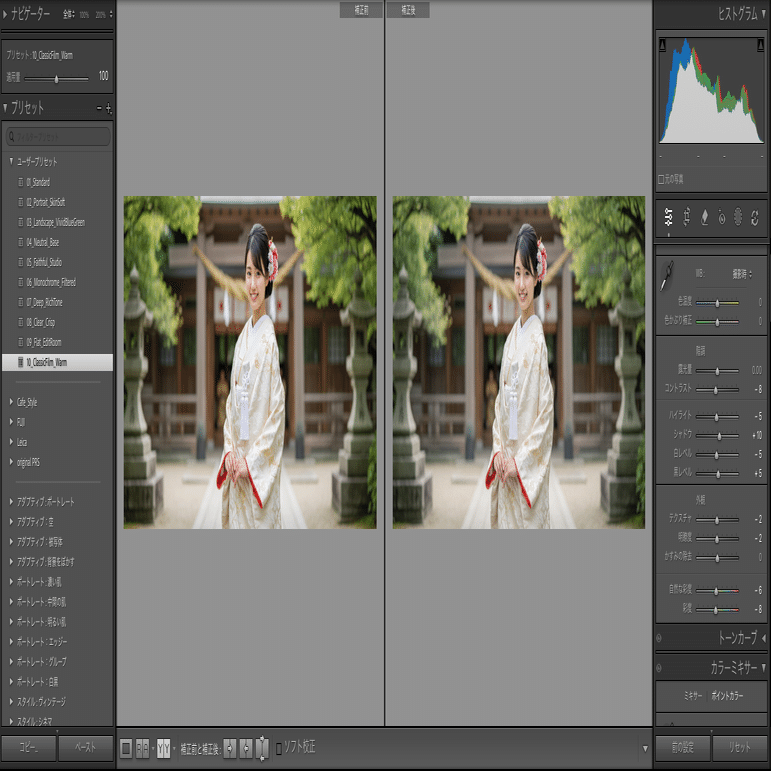Click the 色温度 temperature slider
Viewport: 771px width, 771px height.
pyautogui.click(x=717, y=303)
